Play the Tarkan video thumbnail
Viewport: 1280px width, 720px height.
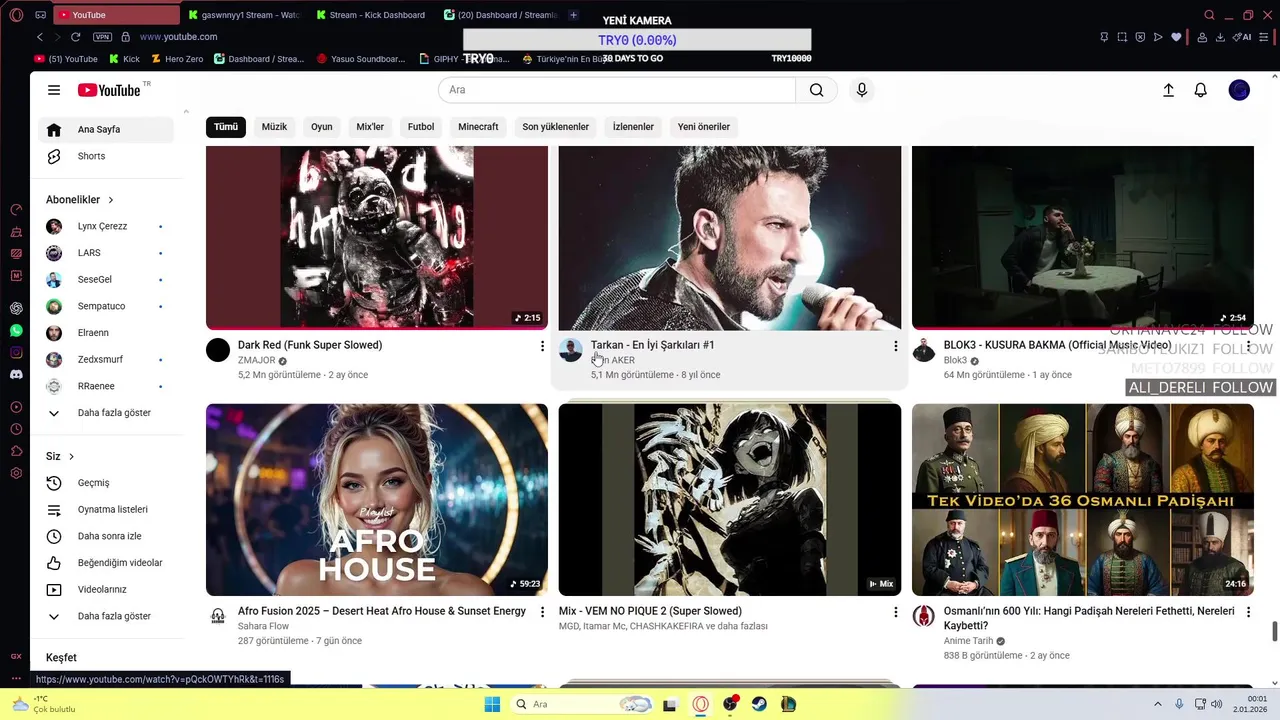pyautogui.click(x=730, y=238)
